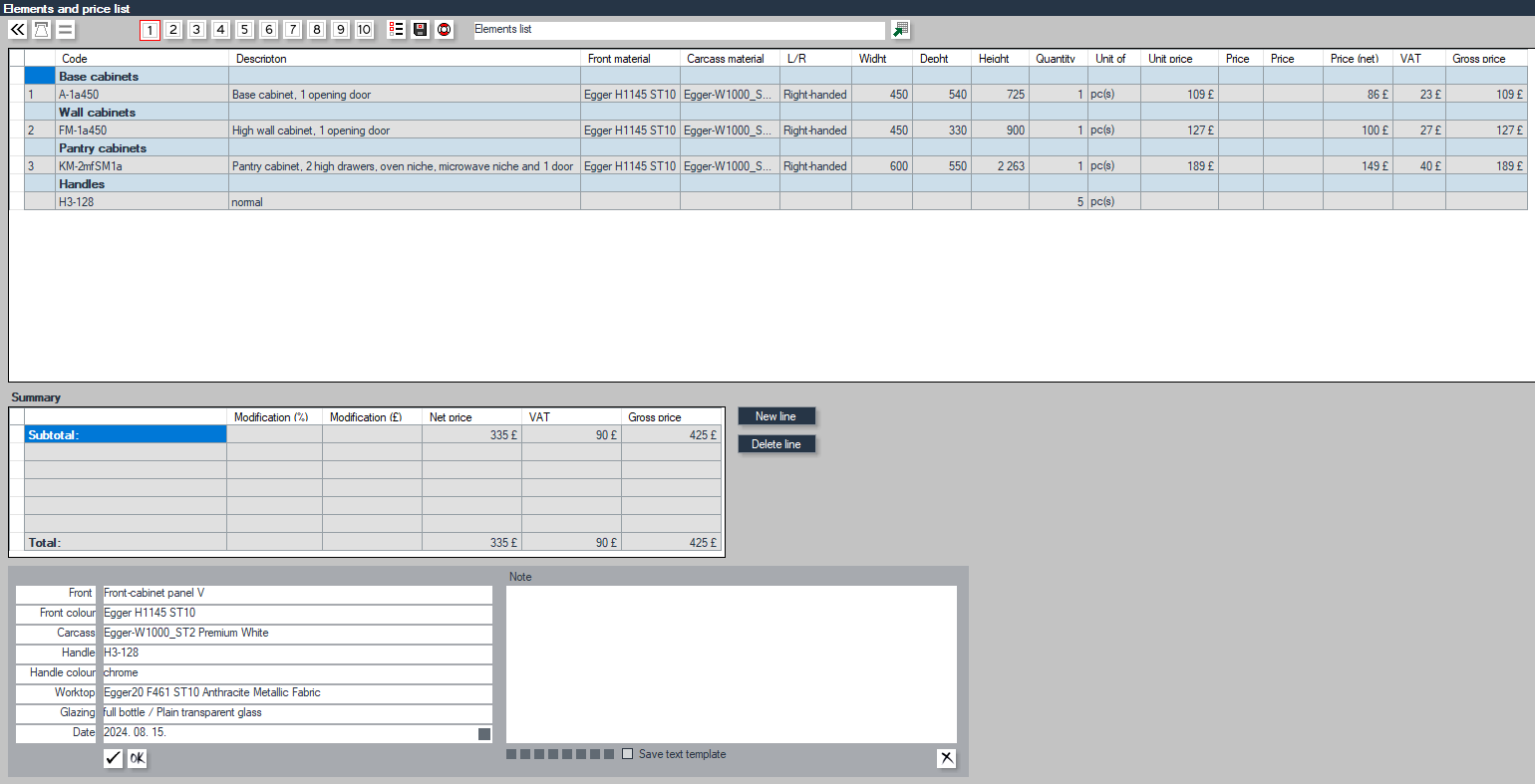This screenshot has width=1535, height=784.
Task: Click the Worktop field value
Action: 297,693
